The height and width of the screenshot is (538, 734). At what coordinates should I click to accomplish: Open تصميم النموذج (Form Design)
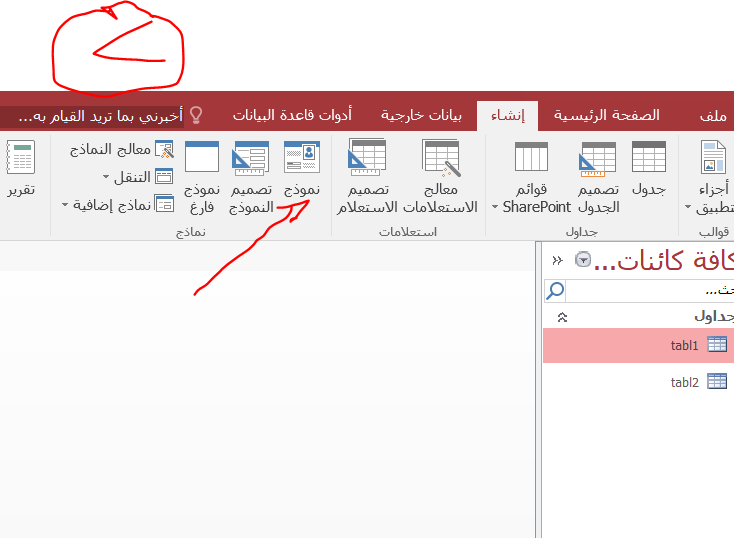(251, 177)
